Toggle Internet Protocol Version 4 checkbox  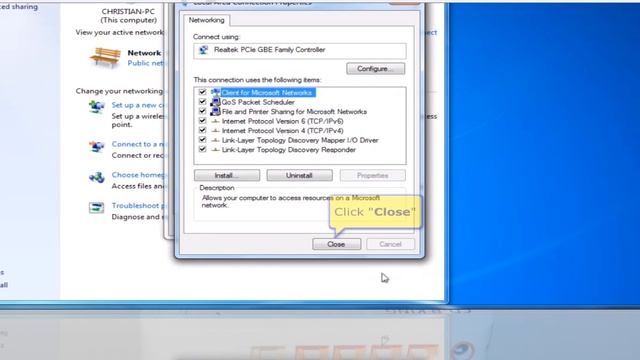pos(202,130)
